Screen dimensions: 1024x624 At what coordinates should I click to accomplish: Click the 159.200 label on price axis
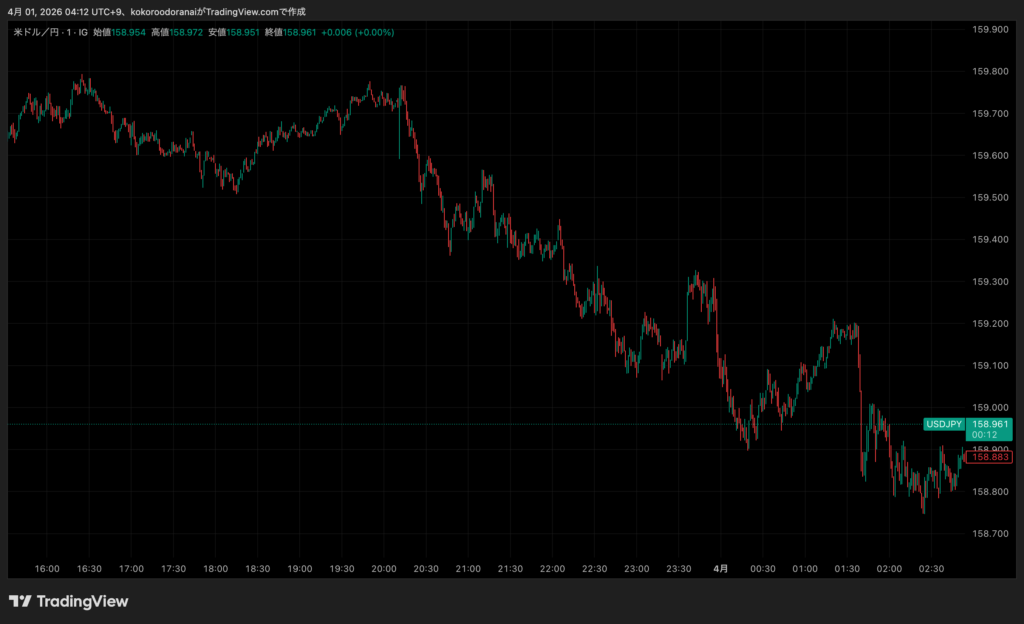point(989,323)
